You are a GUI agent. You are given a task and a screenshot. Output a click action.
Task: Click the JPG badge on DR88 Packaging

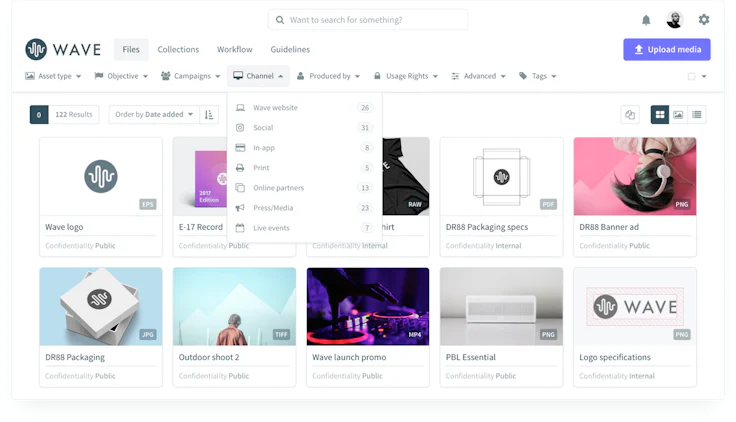click(148, 335)
